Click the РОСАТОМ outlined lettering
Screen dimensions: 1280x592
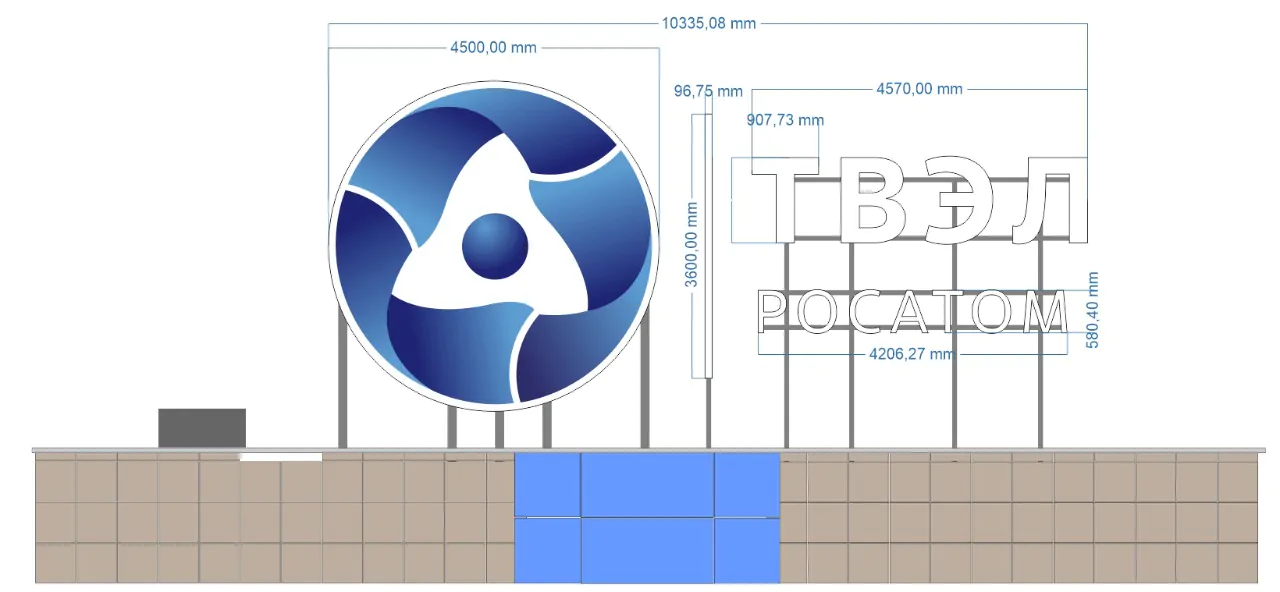click(912, 312)
